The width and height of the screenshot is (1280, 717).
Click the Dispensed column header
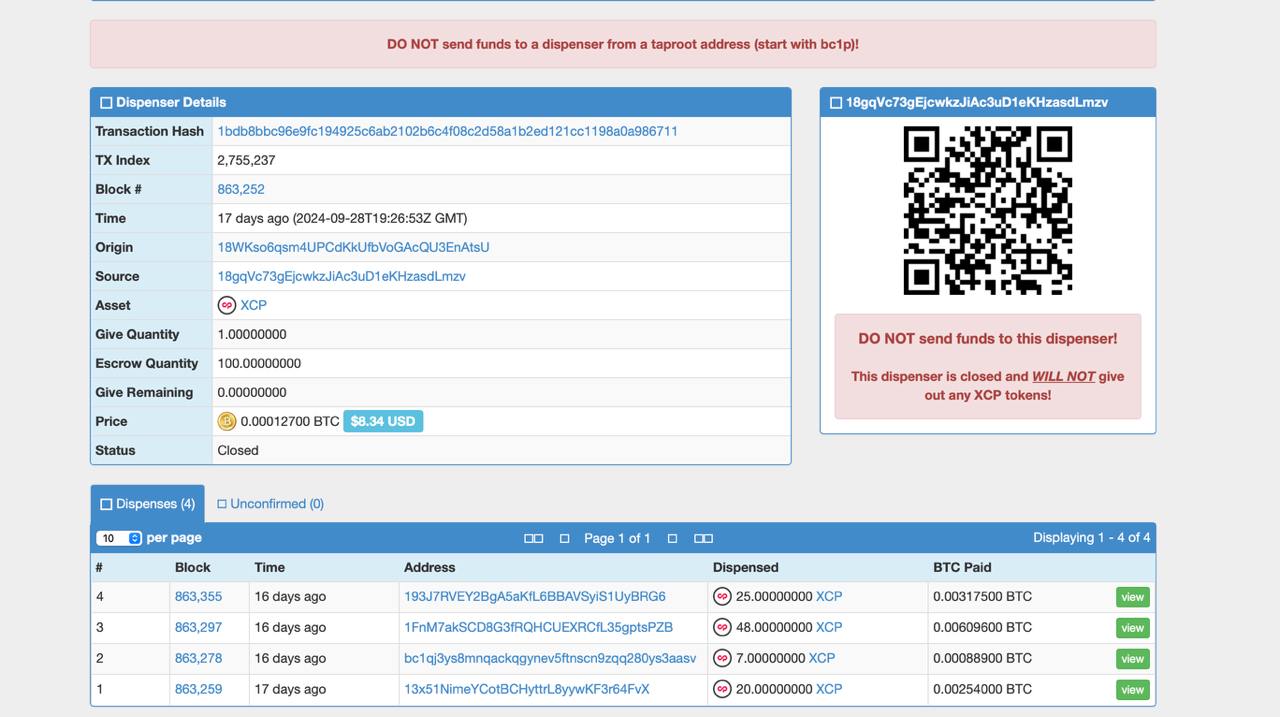[746, 567]
